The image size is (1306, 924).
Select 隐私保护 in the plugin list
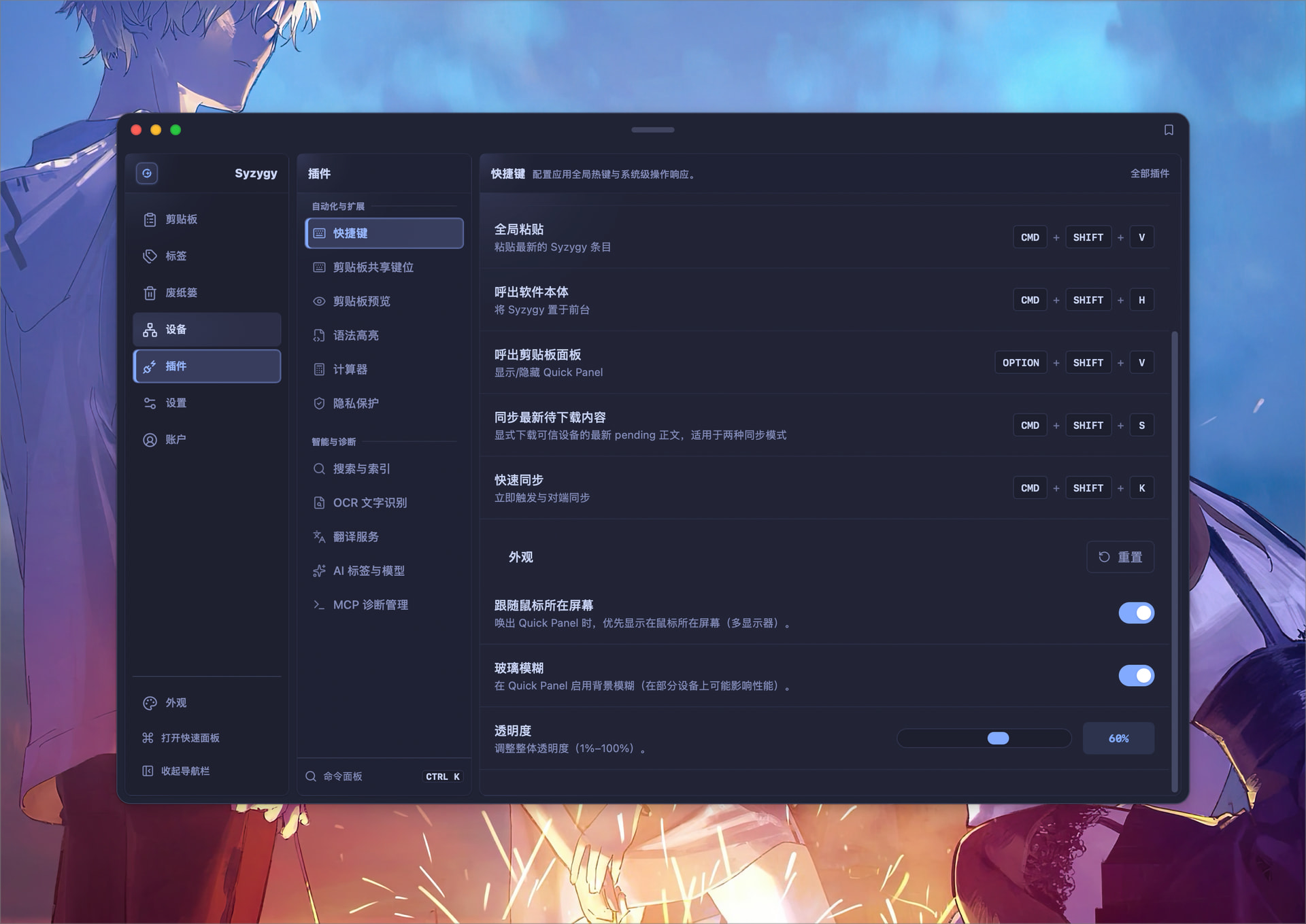pyautogui.click(x=384, y=403)
